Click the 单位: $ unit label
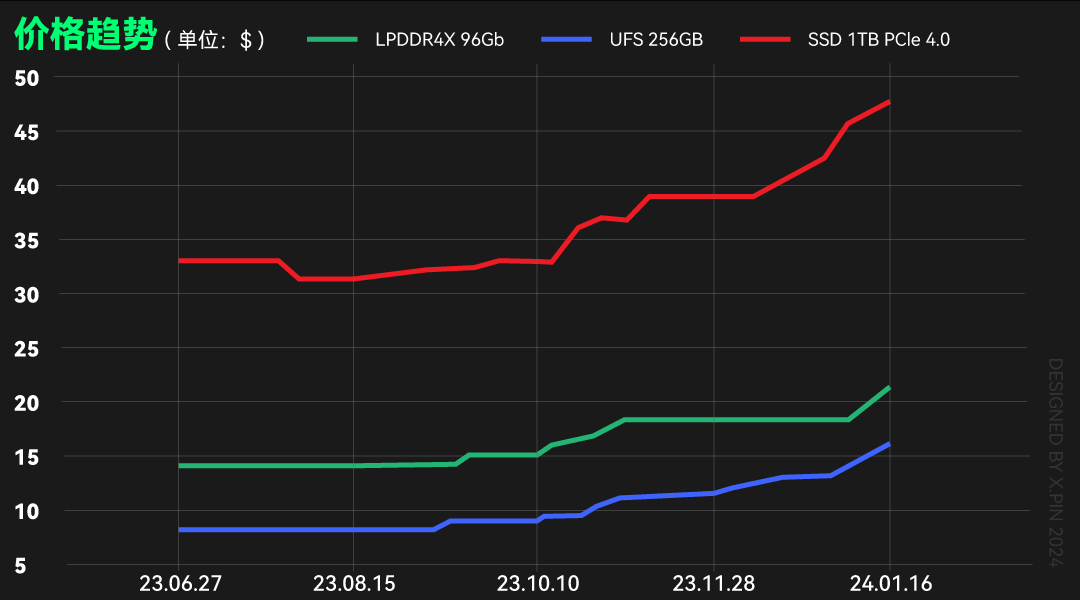Image resolution: width=1080 pixels, height=600 pixels. click(x=214, y=40)
